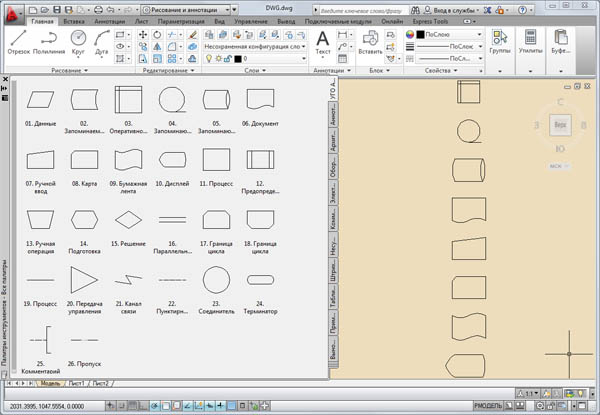Image resolution: width=600 pixels, height=415 pixels.
Task: Click the Верх face on ViewCube
Action: pos(561,124)
